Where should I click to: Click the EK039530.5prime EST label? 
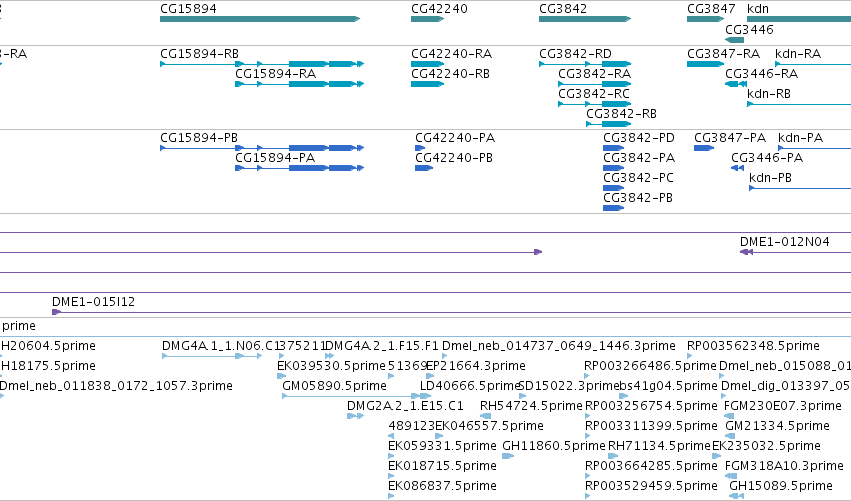(331, 366)
